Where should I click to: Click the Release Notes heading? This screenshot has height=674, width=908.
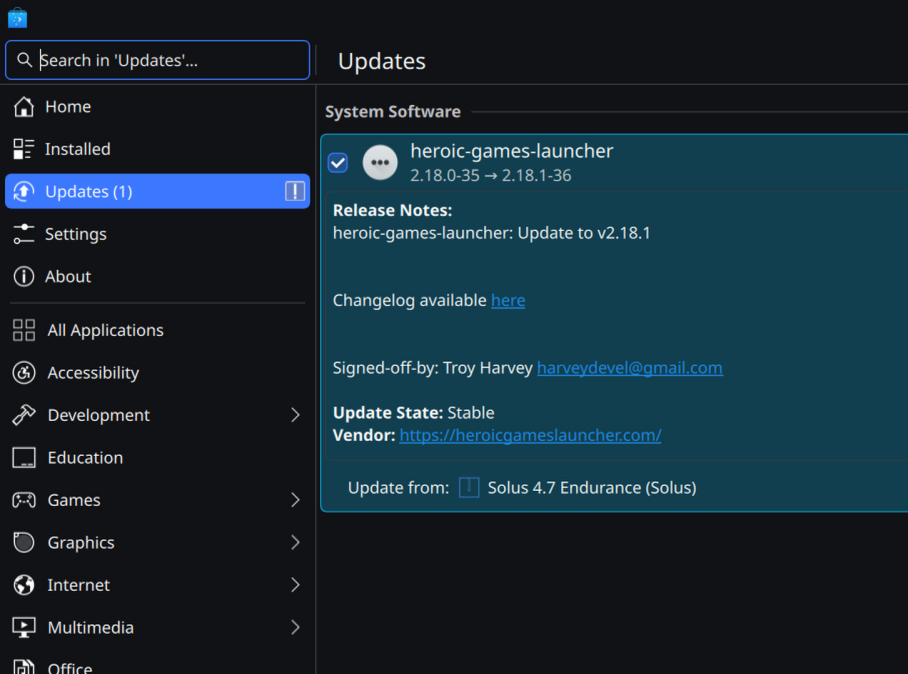coord(393,210)
